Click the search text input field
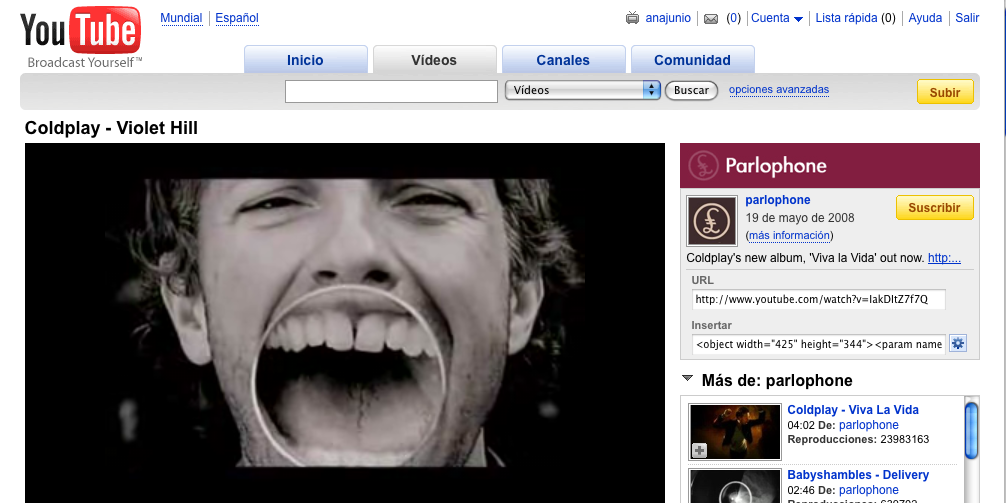The height and width of the screenshot is (503, 1006). click(x=391, y=91)
